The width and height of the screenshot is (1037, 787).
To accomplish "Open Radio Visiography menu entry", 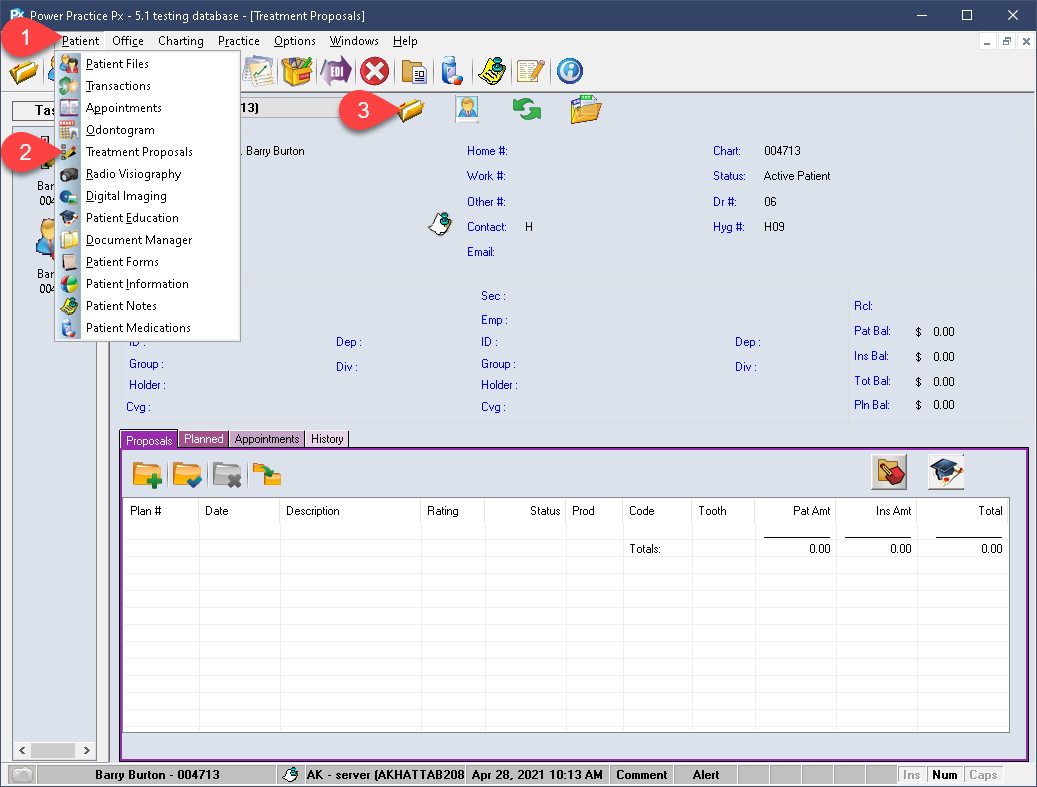I will pos(147,174).
